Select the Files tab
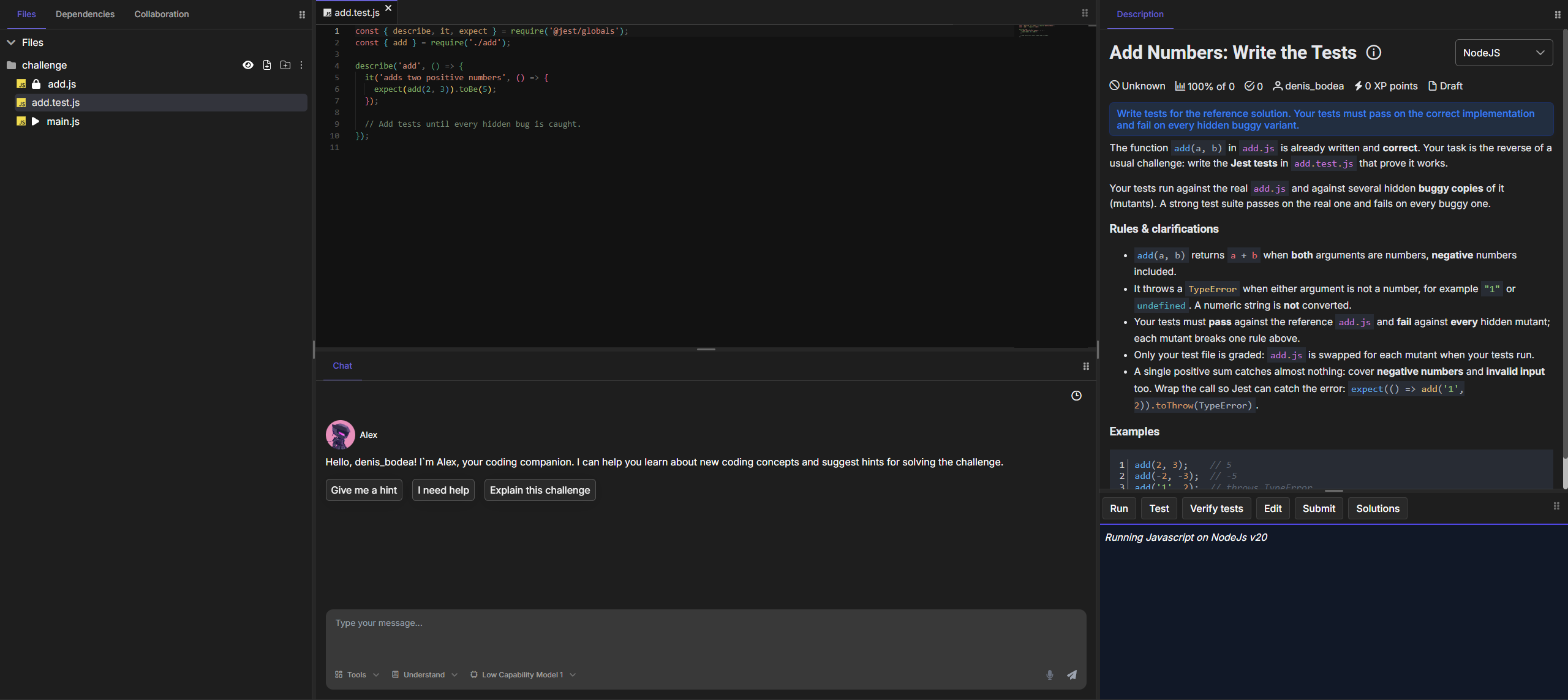Screen dimensions: 1568x700 [x=27, y=14]
